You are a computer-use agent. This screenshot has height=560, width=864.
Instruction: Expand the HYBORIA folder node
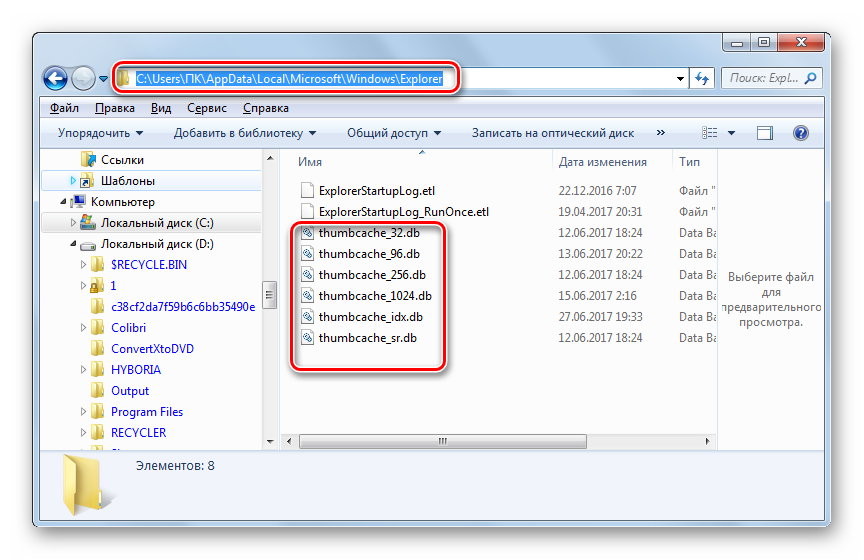click(83, 369)
